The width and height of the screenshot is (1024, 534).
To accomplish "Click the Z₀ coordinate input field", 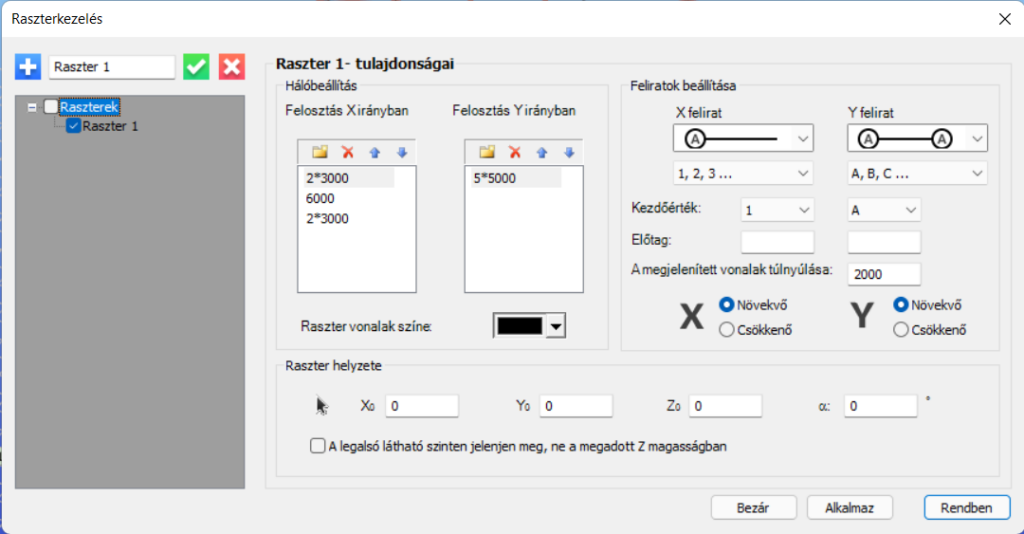I will (x=725, y=406).
